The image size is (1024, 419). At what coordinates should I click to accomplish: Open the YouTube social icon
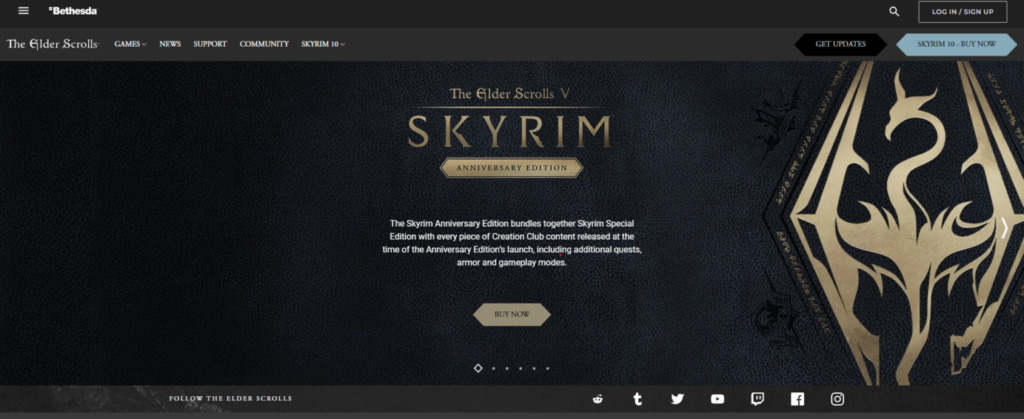click(x=717, y=399)
